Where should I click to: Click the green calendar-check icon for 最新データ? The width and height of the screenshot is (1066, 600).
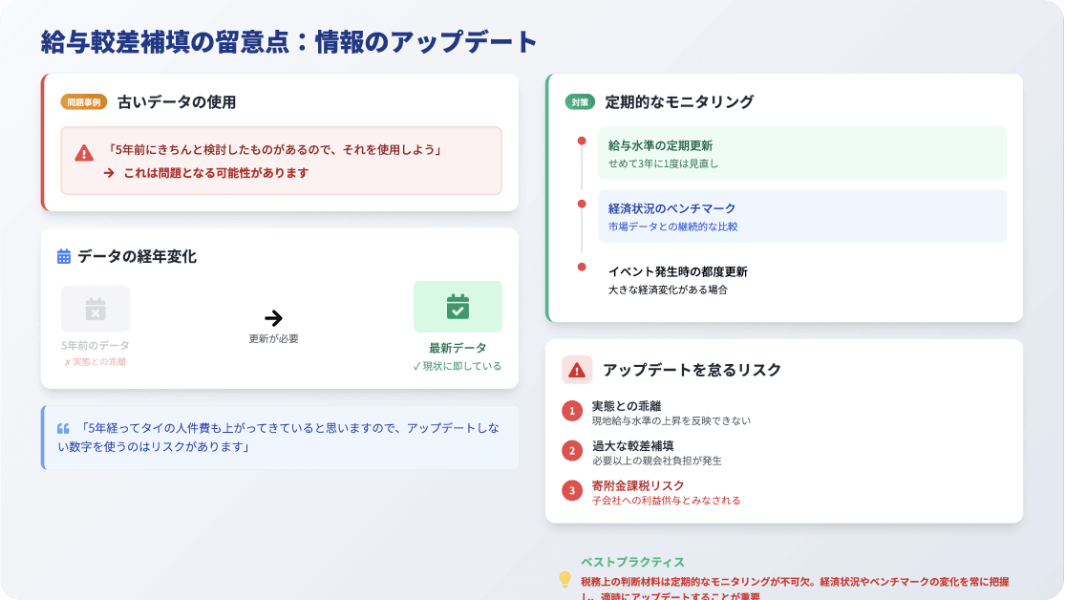pyautogui.click(x=458, y=306)
